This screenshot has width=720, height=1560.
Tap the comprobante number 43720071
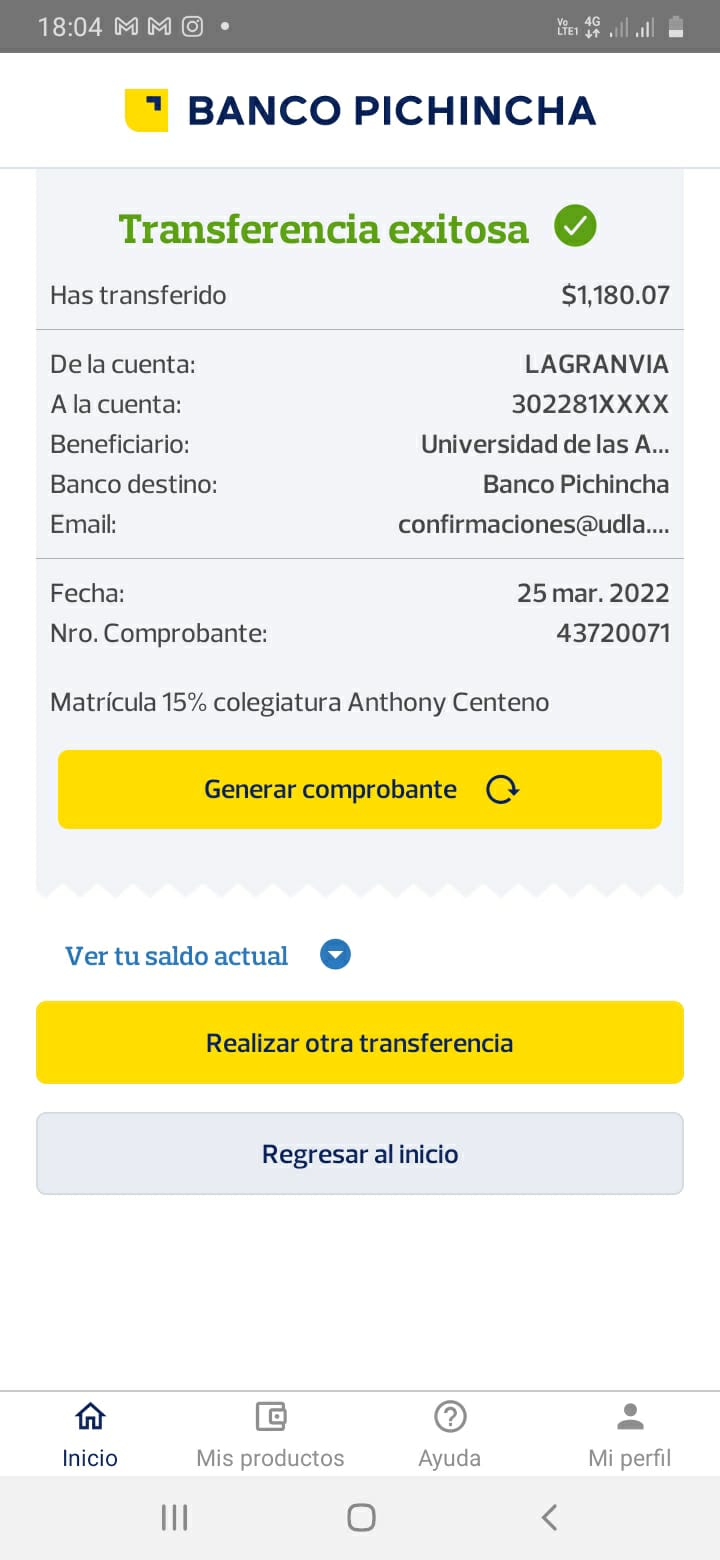pos(613,633)
